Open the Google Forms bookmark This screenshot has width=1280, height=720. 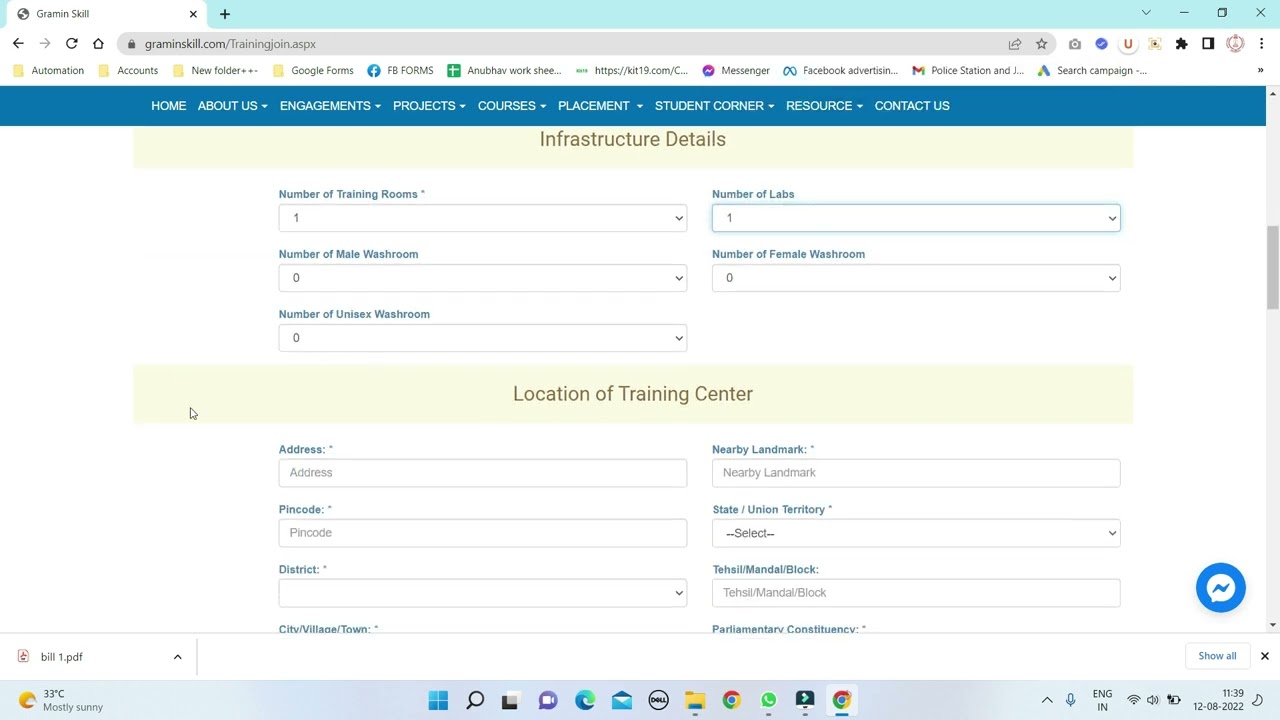313,70
